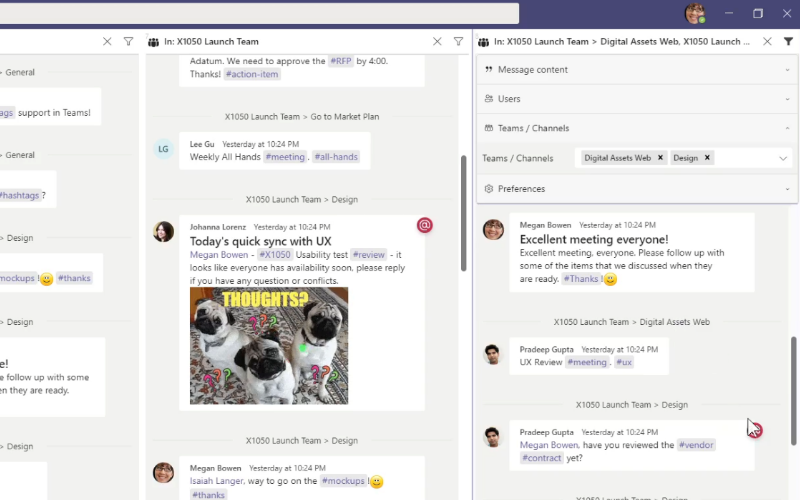This screenshot has width=800, height=500.
Task: Click the red @ mention badge on Johanna's message
Action: (x=425, y=225)
